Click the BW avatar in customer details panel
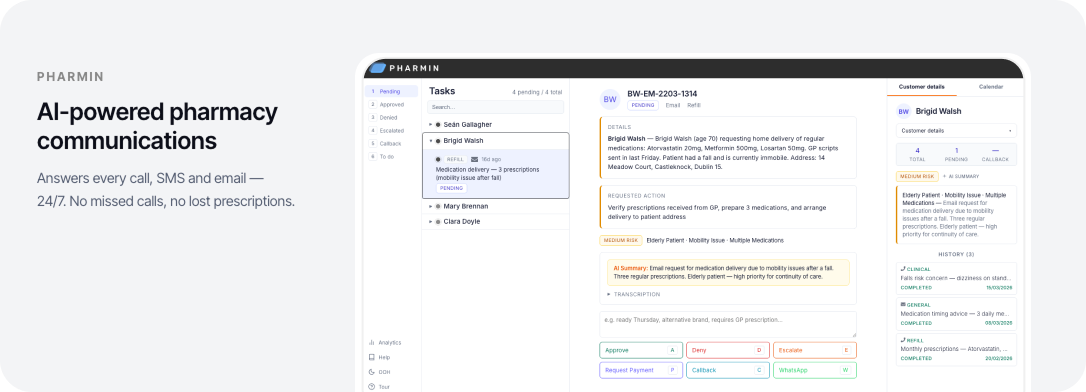1086x392 pixels. [x=903, y=111]
